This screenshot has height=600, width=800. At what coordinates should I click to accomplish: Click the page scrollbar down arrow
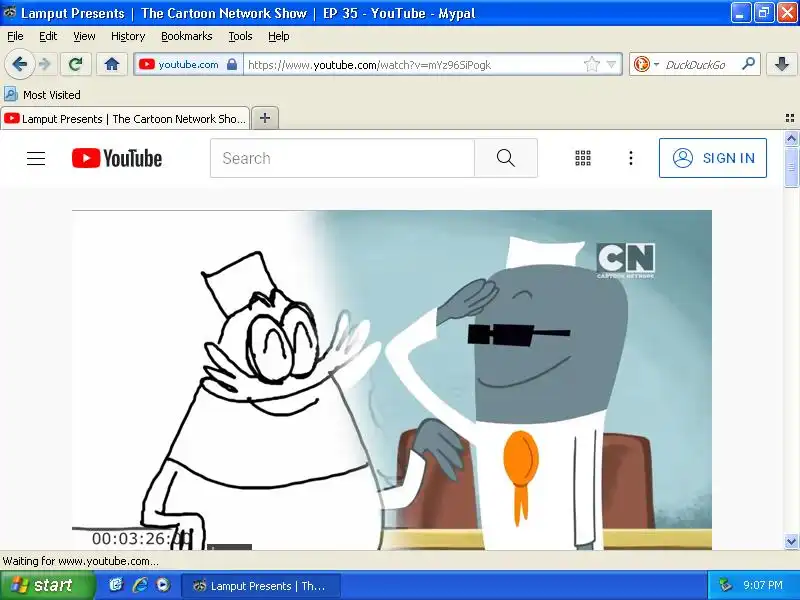[791, 541]
